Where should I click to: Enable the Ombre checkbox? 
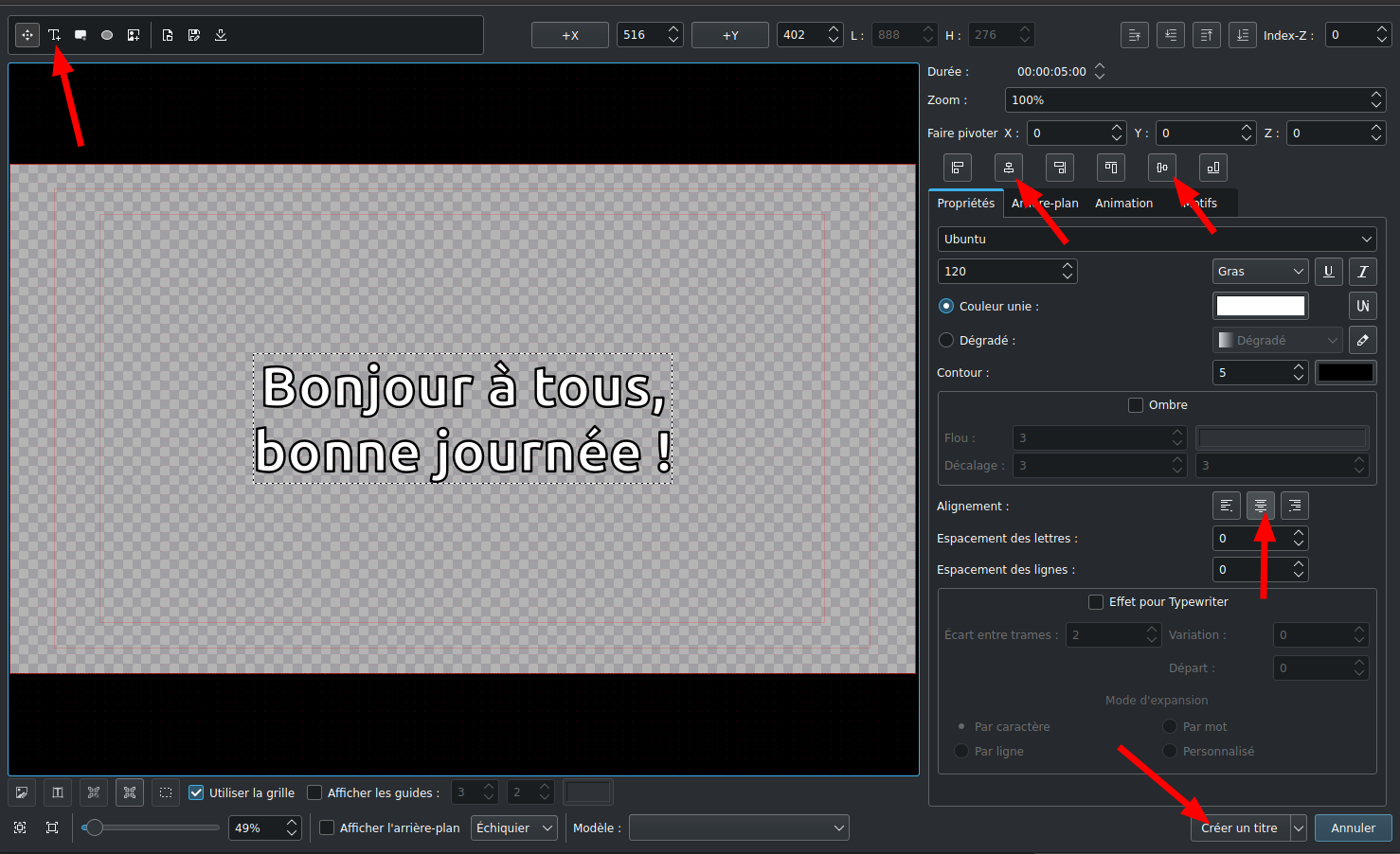[x=1136, y=405]
